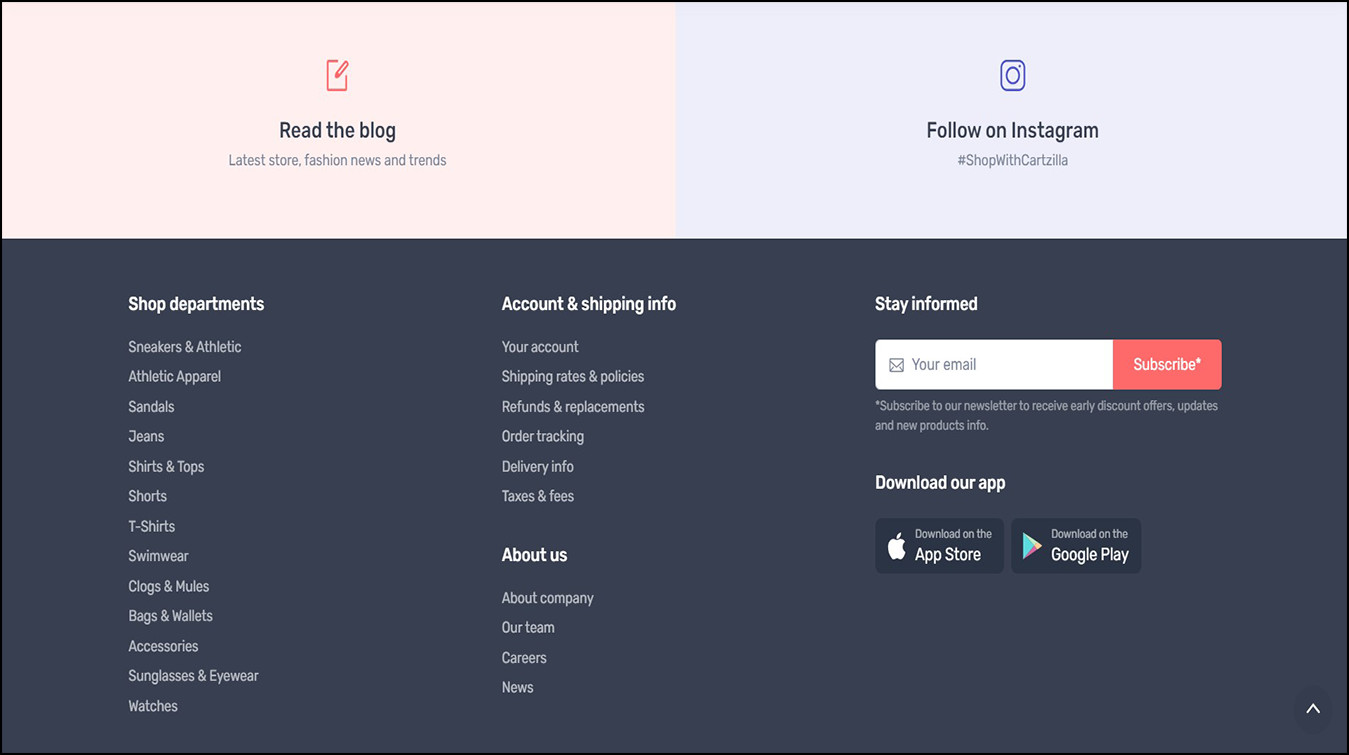
Task: Click the Follow on Instagram heading
Action: [1012, 131]
